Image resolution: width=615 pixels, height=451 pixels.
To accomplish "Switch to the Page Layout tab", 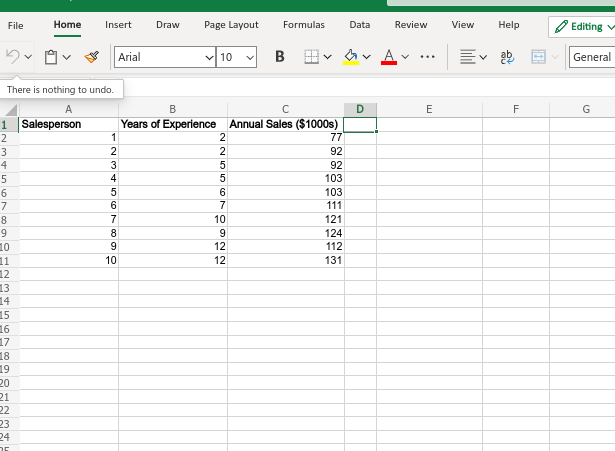I will [231, 25].
